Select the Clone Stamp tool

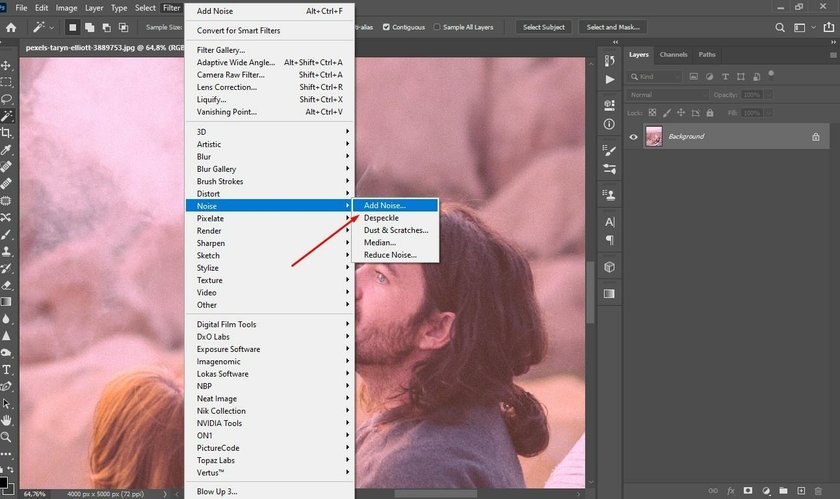click(x=6, y=251)
